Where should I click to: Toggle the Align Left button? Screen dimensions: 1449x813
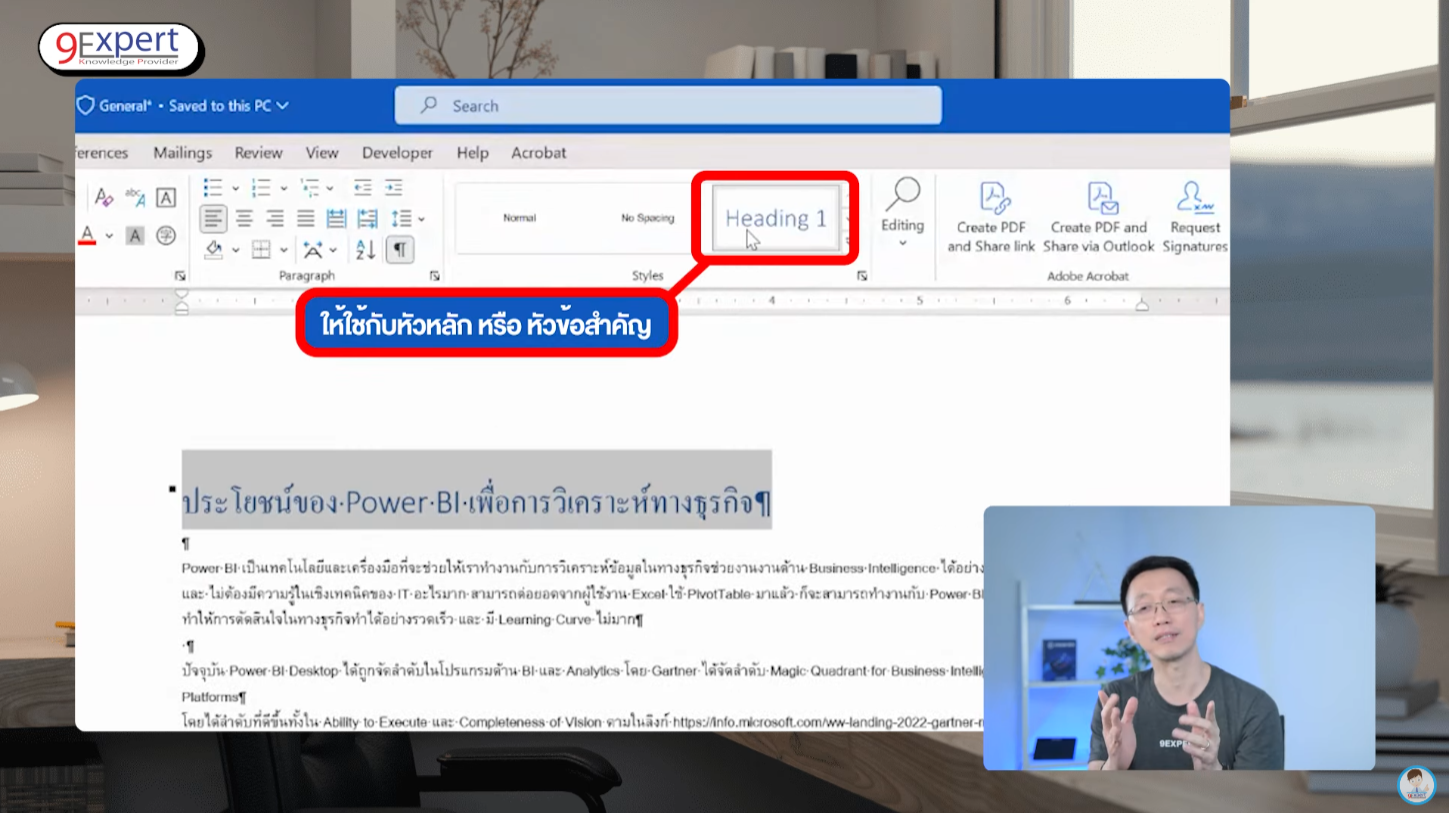click(x=213, y=218)
